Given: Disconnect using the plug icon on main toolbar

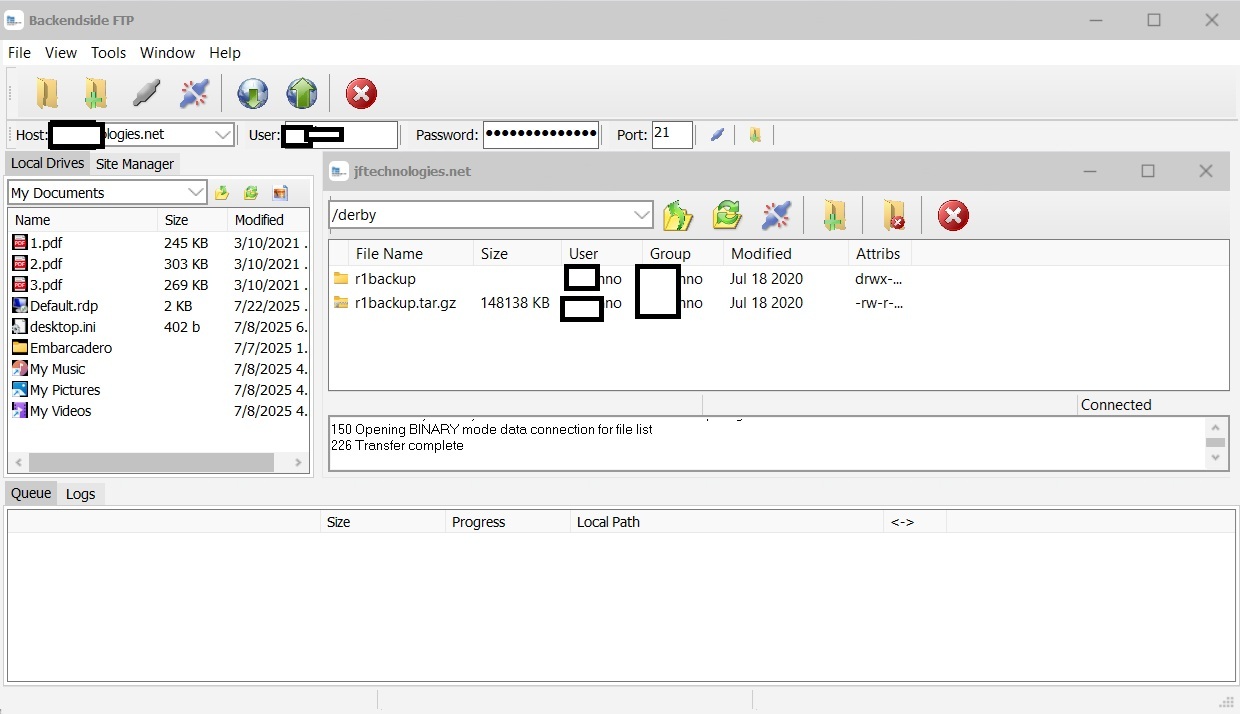Looking at the screenshot, I should (x=193, y=93).
